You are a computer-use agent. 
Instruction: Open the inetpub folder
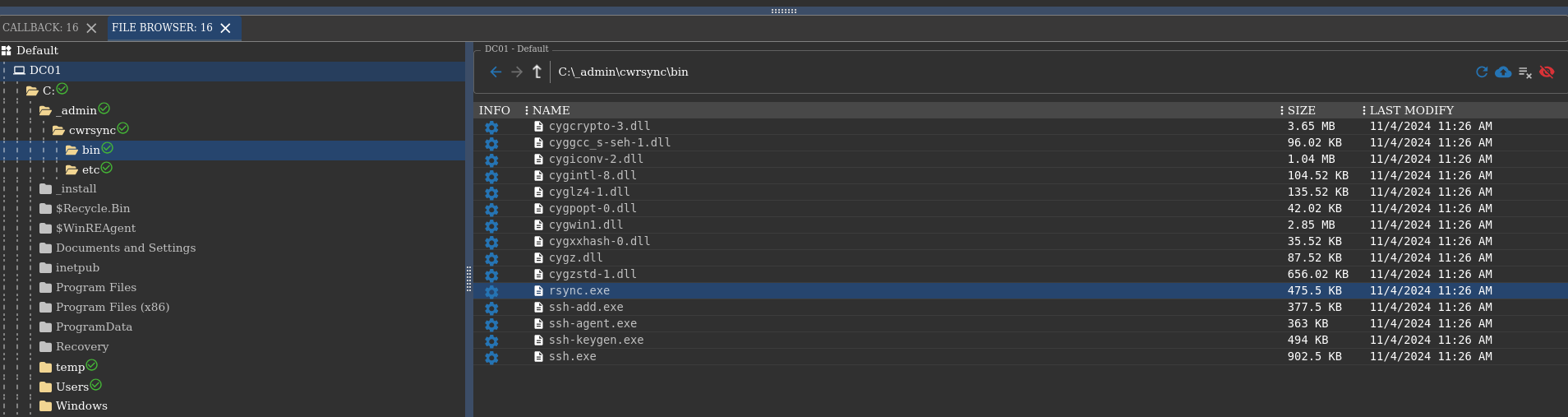[77, 268]
